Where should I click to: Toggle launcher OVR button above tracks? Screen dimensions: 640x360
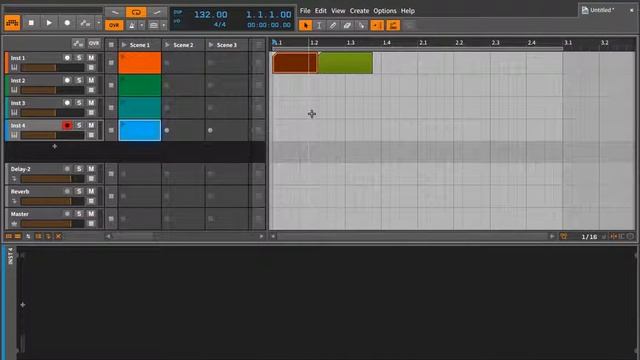pyautogui.click(x=94, y=43)
